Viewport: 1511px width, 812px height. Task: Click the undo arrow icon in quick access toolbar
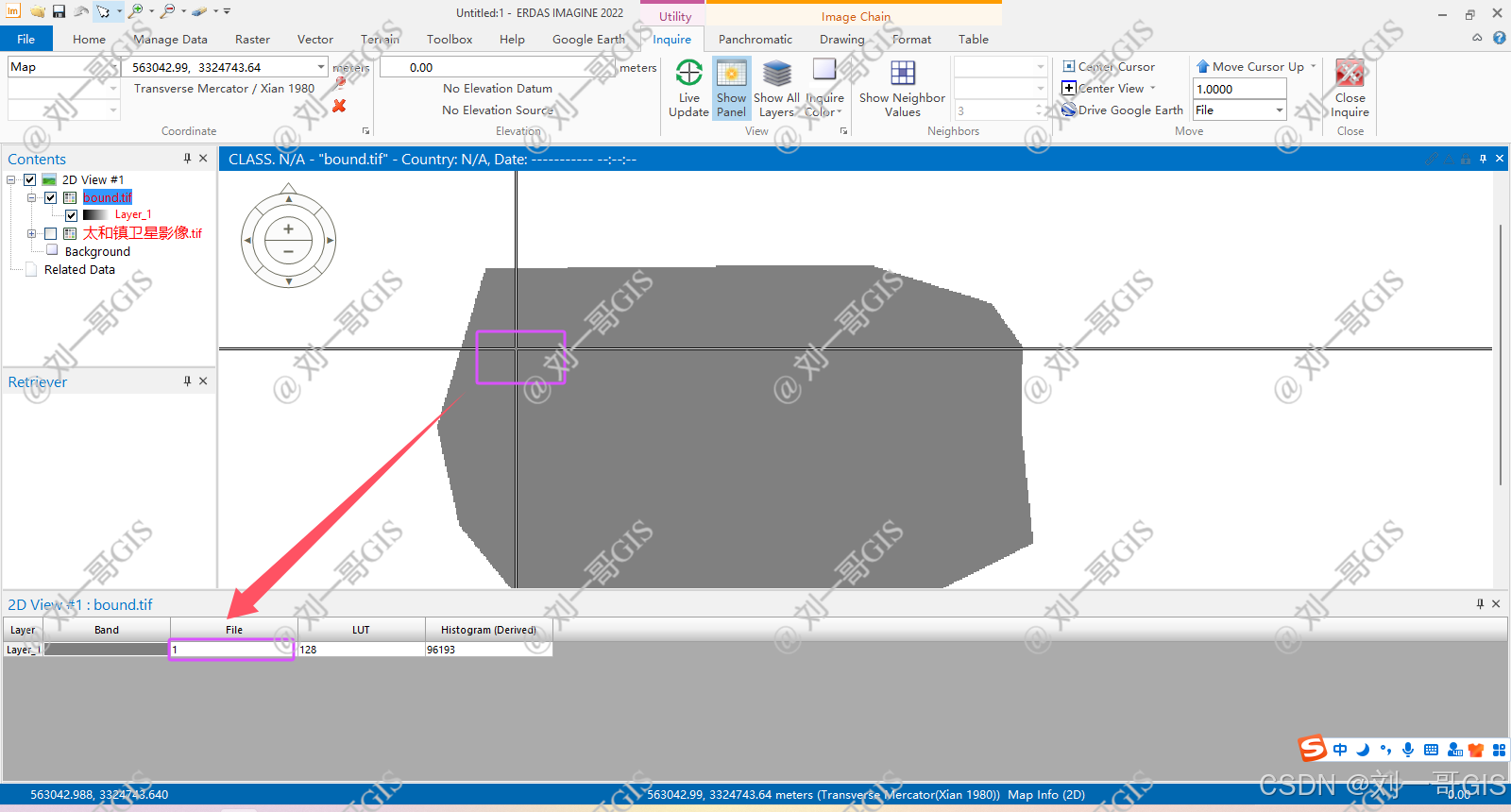coord(80,11)
